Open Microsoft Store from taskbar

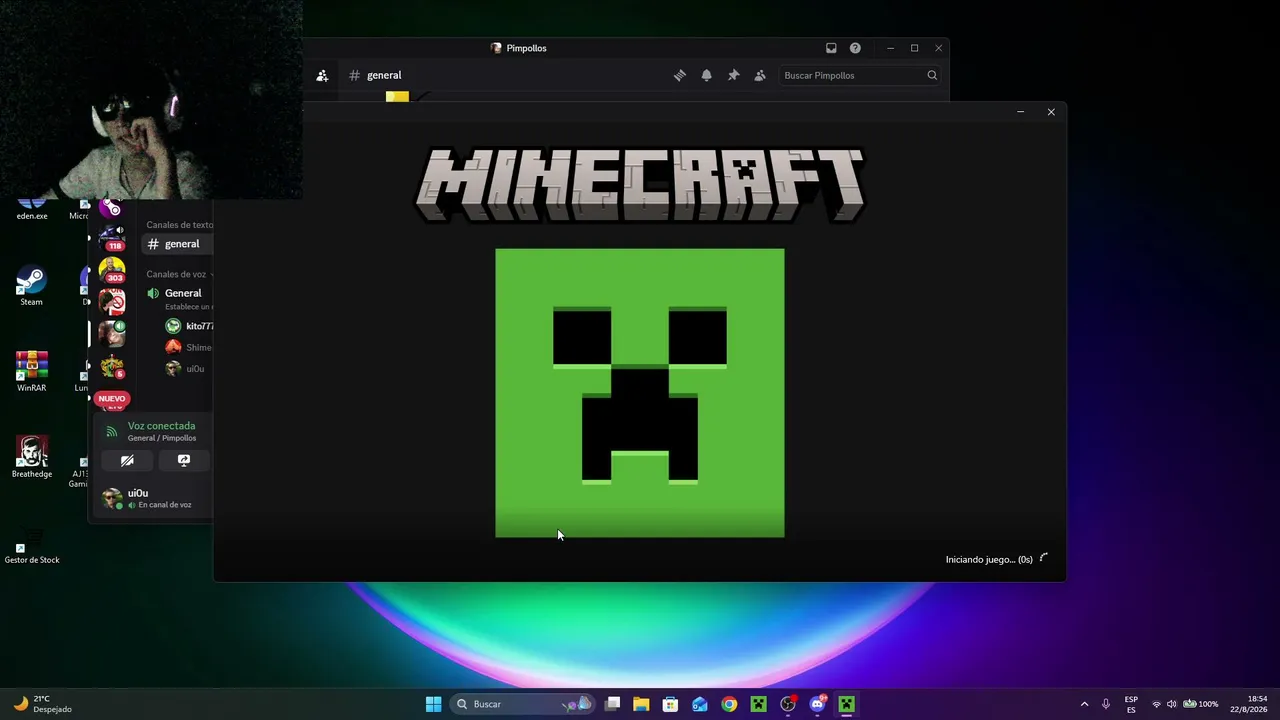click(671, 704)
